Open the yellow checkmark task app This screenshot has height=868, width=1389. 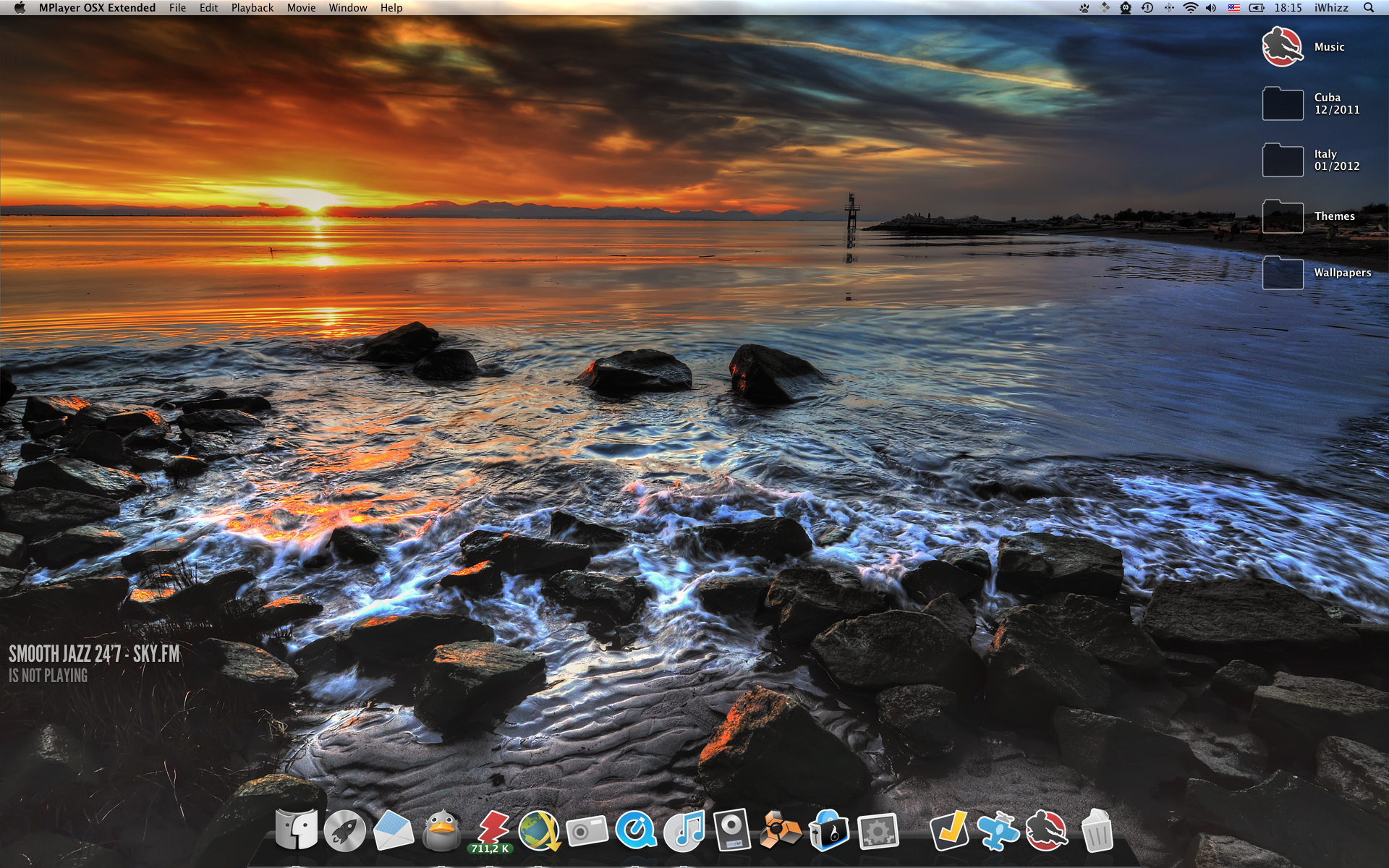coord(950,830)
